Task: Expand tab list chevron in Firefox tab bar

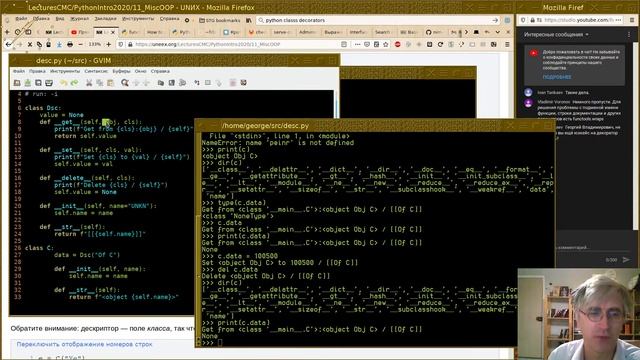Action: (498, 32)
